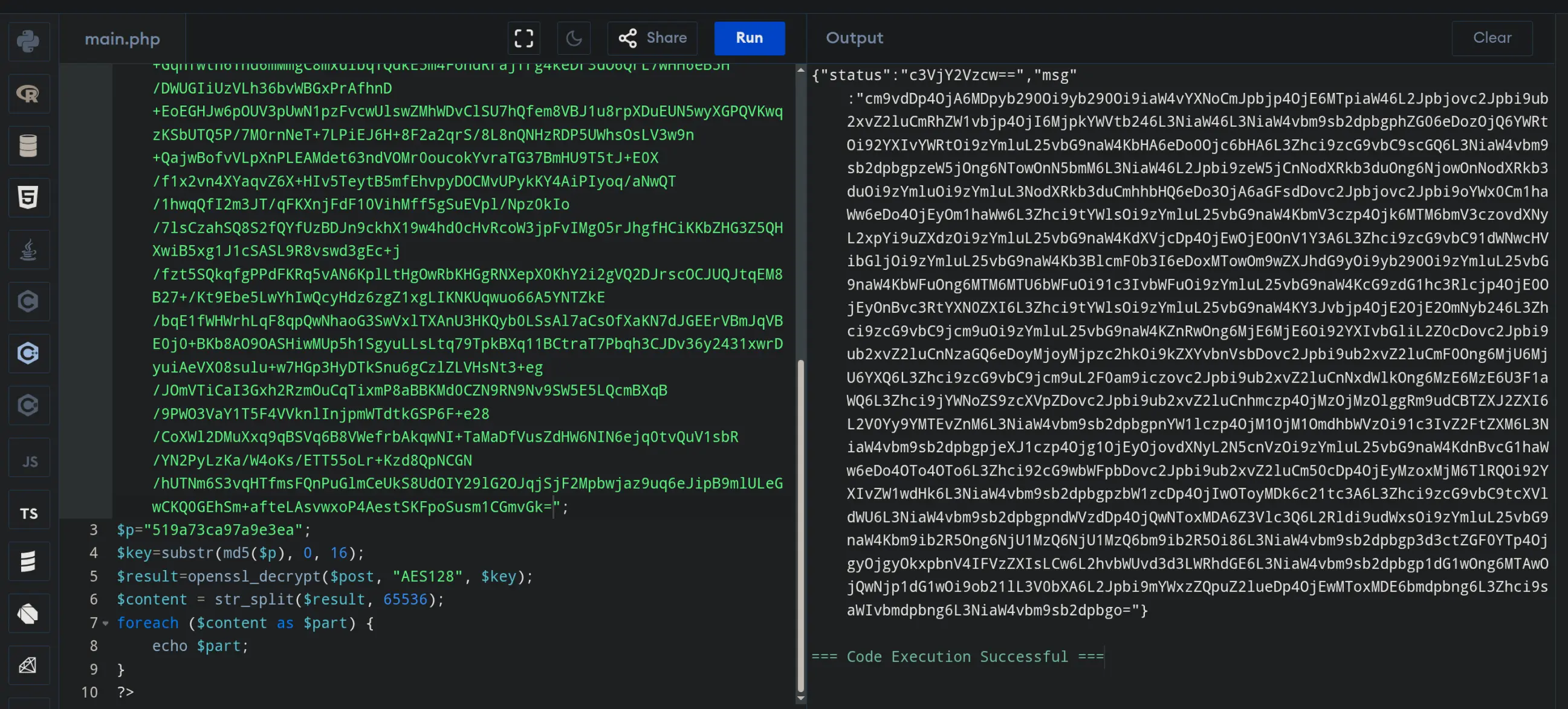Clear the output panel
1568x709 pixels.
coord(1491,37)
